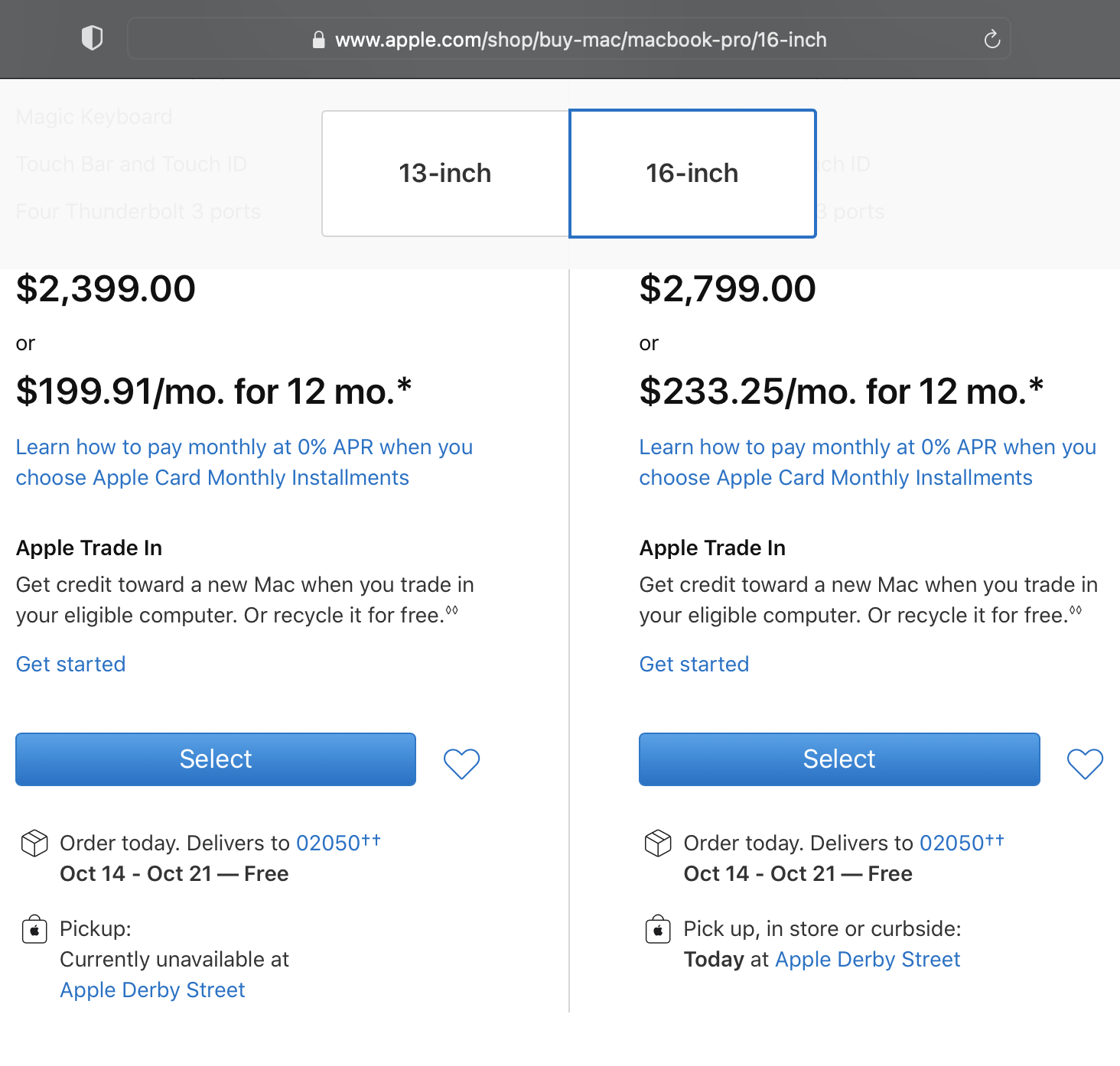Favorite the $2,799.00 model with heart icon
The height and width of the screenshot is (1066, 1120).
click(1086, 763)
